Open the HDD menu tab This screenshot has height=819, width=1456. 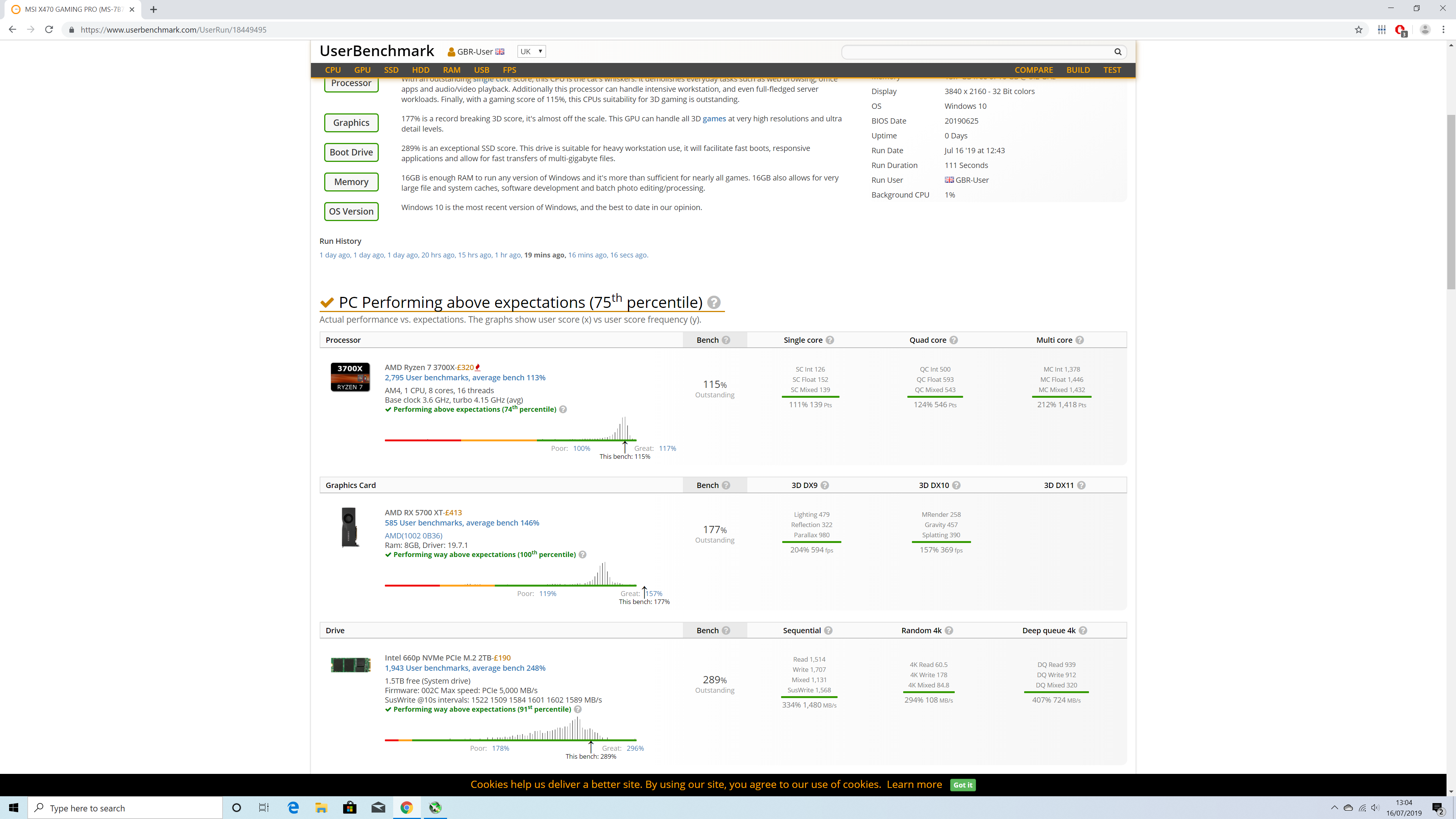click(420, 70)
